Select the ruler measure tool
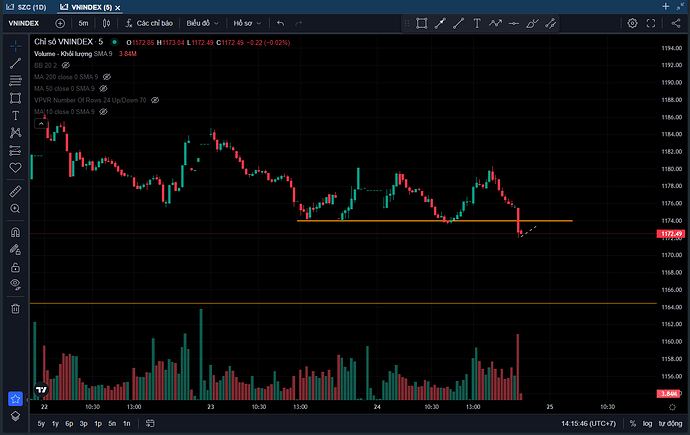This screenshot has height=435, width=690. (x=15, y=191)
